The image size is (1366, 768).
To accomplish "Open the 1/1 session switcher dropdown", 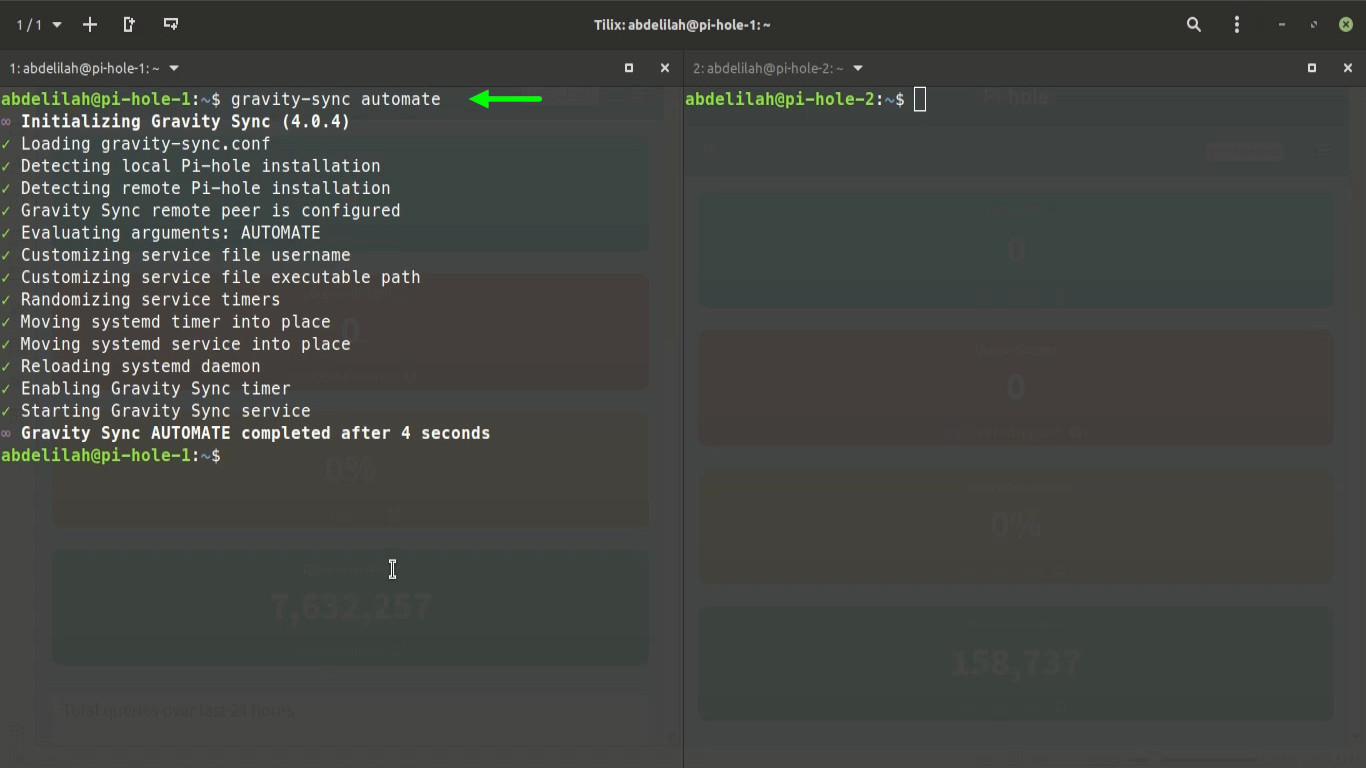I will [x=39, y=24].
